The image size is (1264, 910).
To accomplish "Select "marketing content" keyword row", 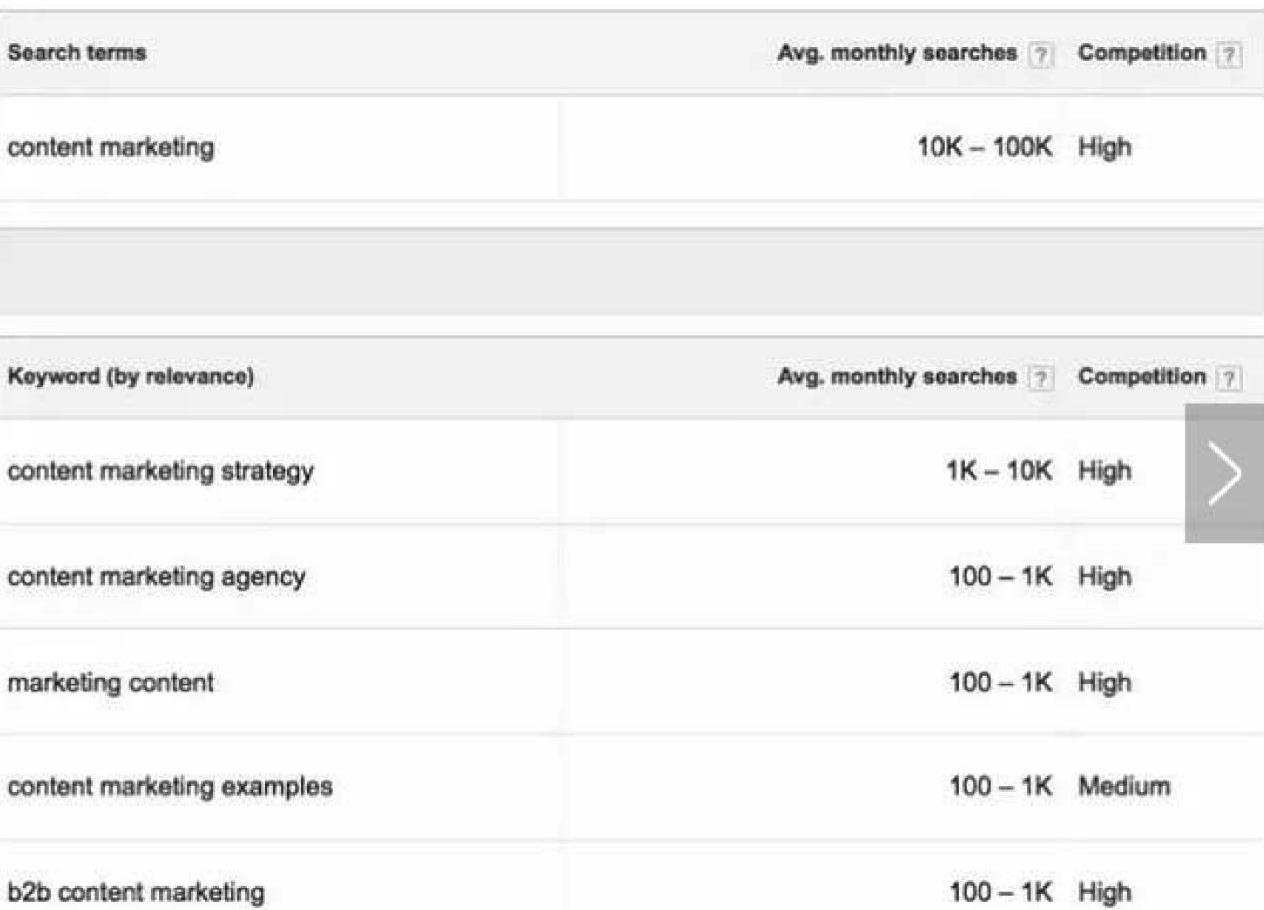I will [111, 683].
